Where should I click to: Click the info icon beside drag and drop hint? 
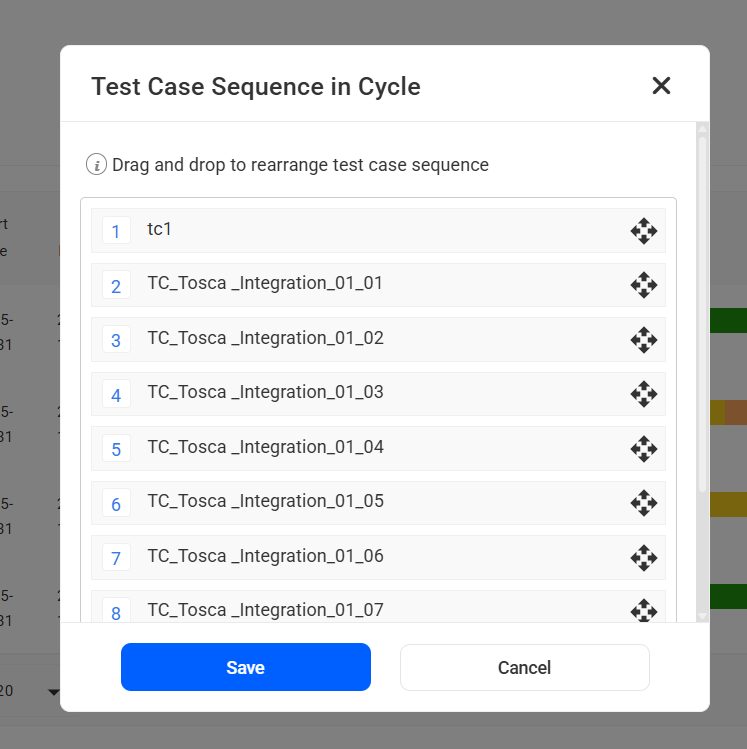(x=96, y=165)
